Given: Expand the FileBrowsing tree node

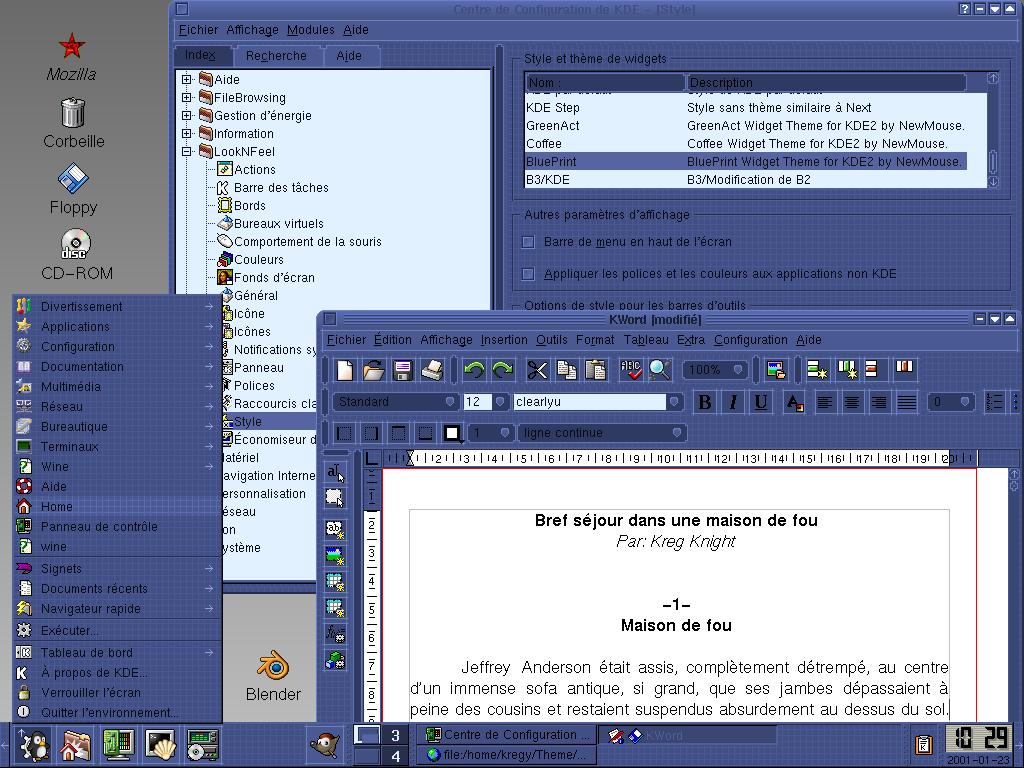Looking at the screenshot, I should (187, 97).
